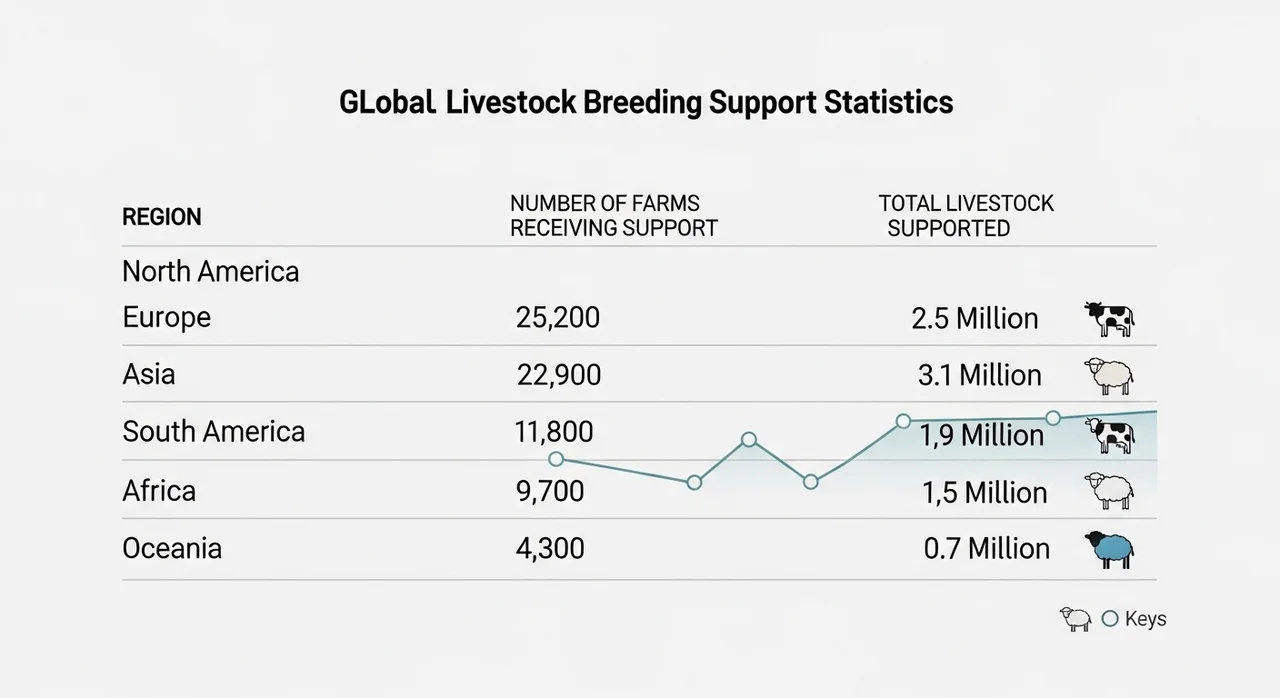Click the North America region label
Screen dimensions: 1280x698
(210, 271)
